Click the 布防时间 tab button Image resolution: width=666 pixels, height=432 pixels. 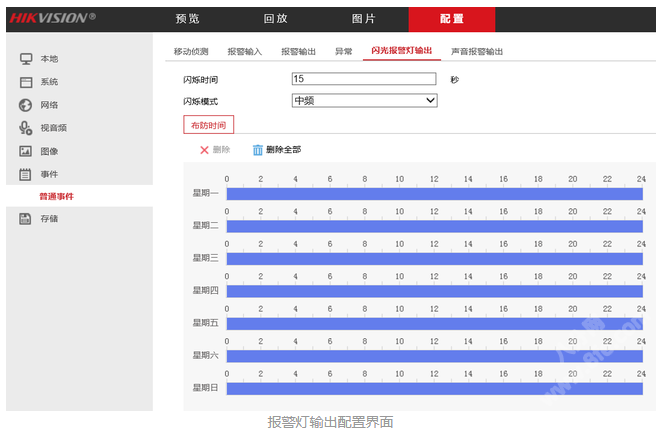coord(208,125)
